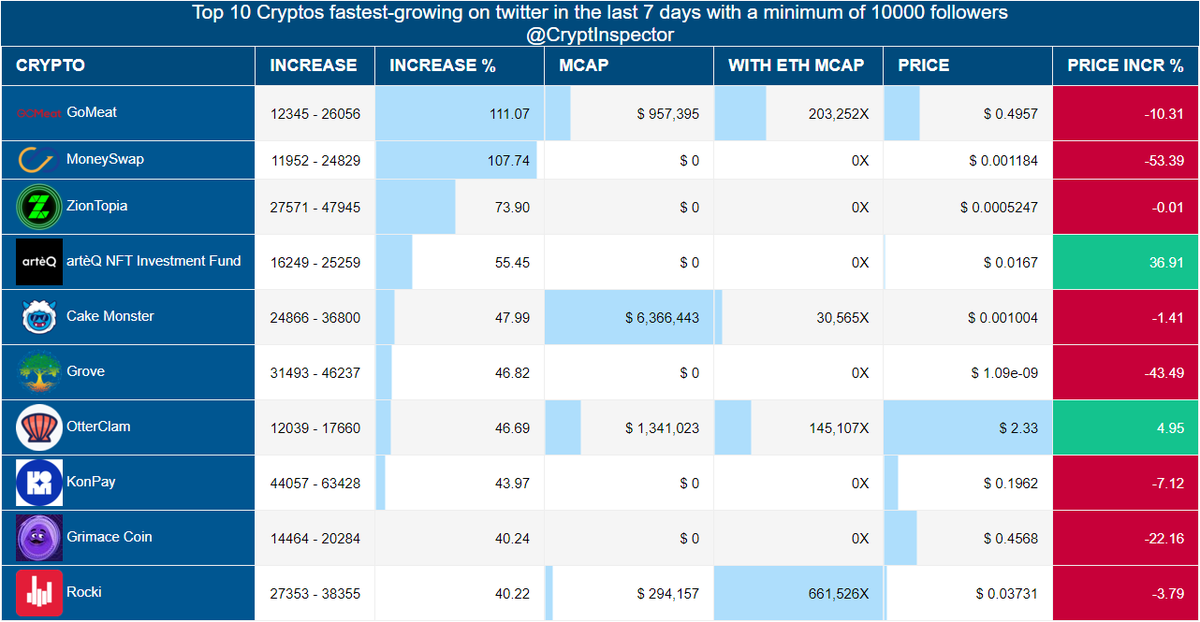Click MoneySwap's -53.39 price change cell
Screen dimensions: 1200x622
[x=1126, y=160]
